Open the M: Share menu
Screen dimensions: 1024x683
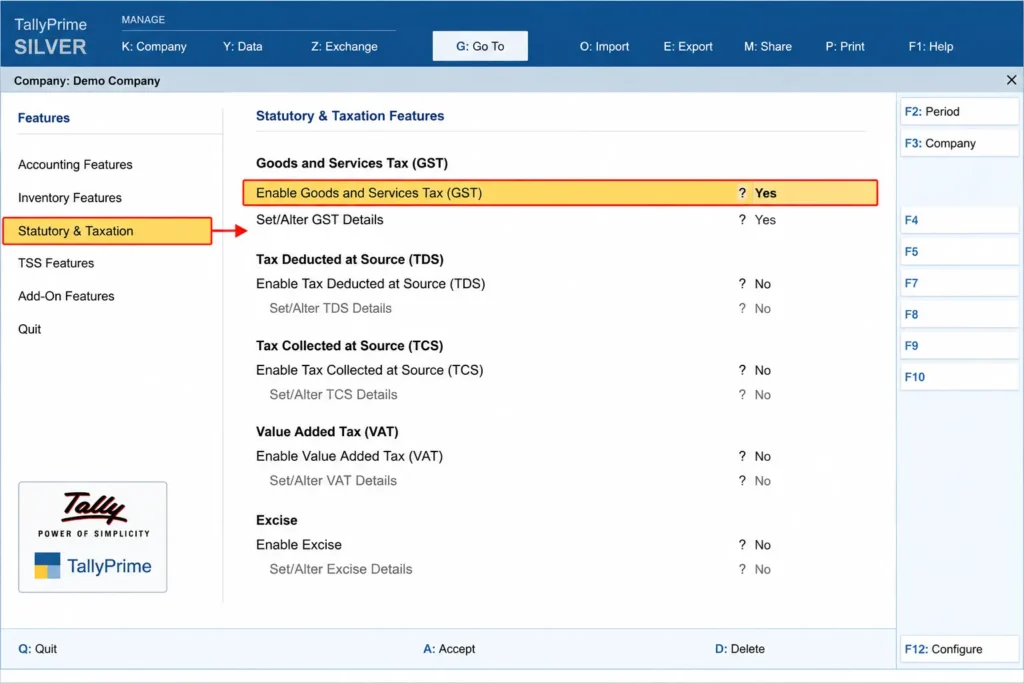[x=767, y=46]
